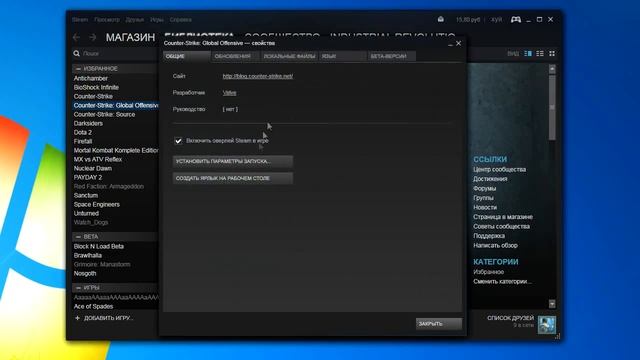Click ДОБАВИТЬ ИГРУ at the bottom left
This screenshot has height=360, width=640.
click(x=109, y=318)
